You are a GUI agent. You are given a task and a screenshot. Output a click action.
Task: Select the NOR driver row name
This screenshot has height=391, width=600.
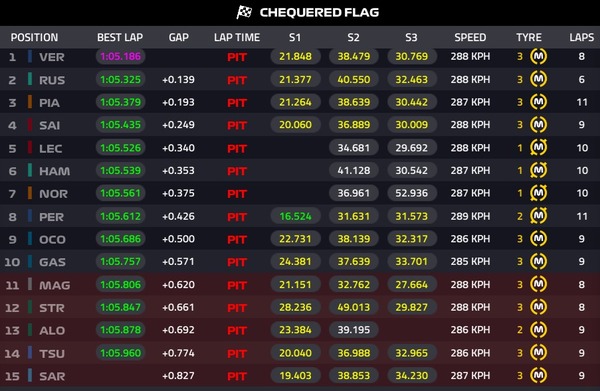coord(53,194)
